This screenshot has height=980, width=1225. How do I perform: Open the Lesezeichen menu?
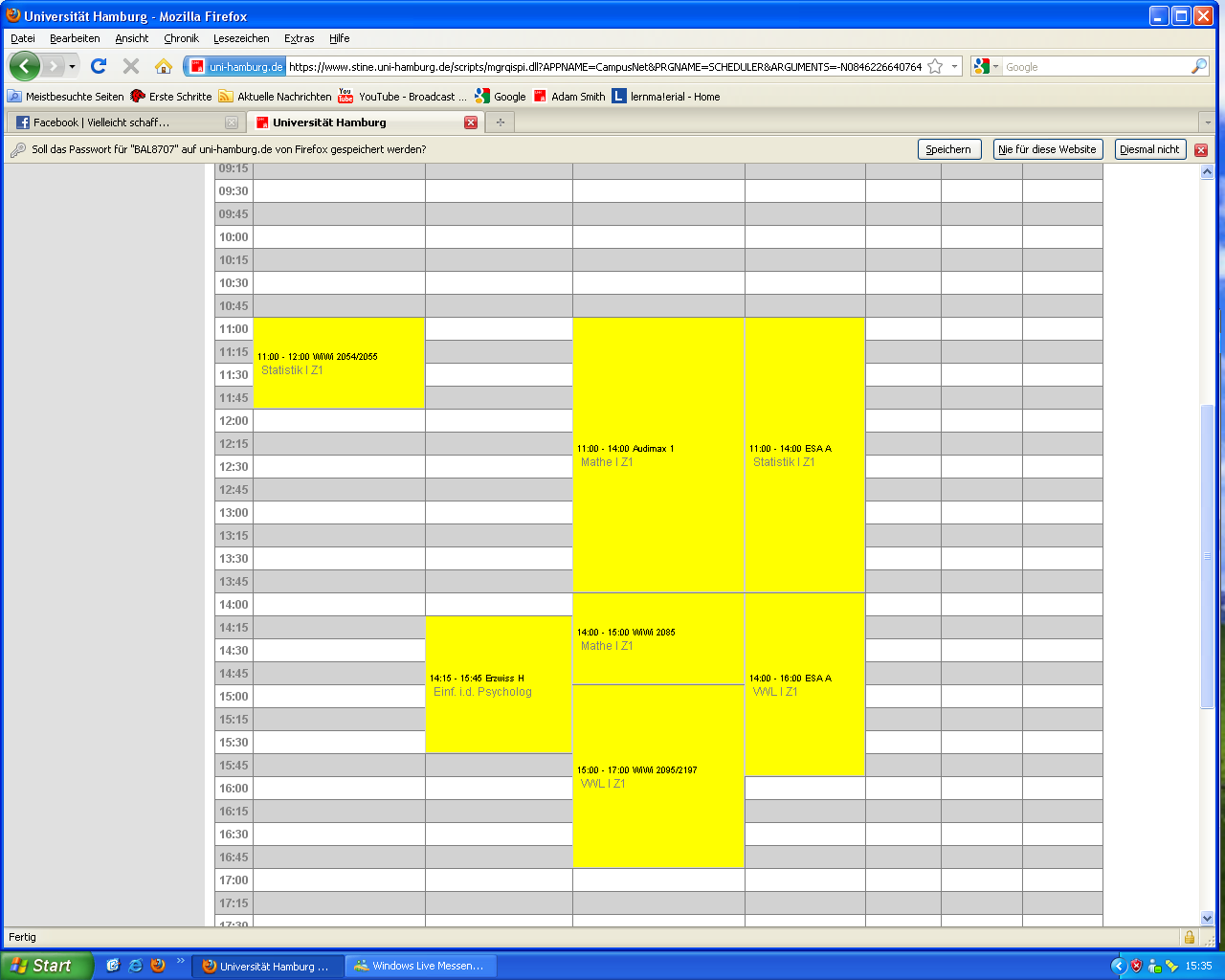(241, 38)
